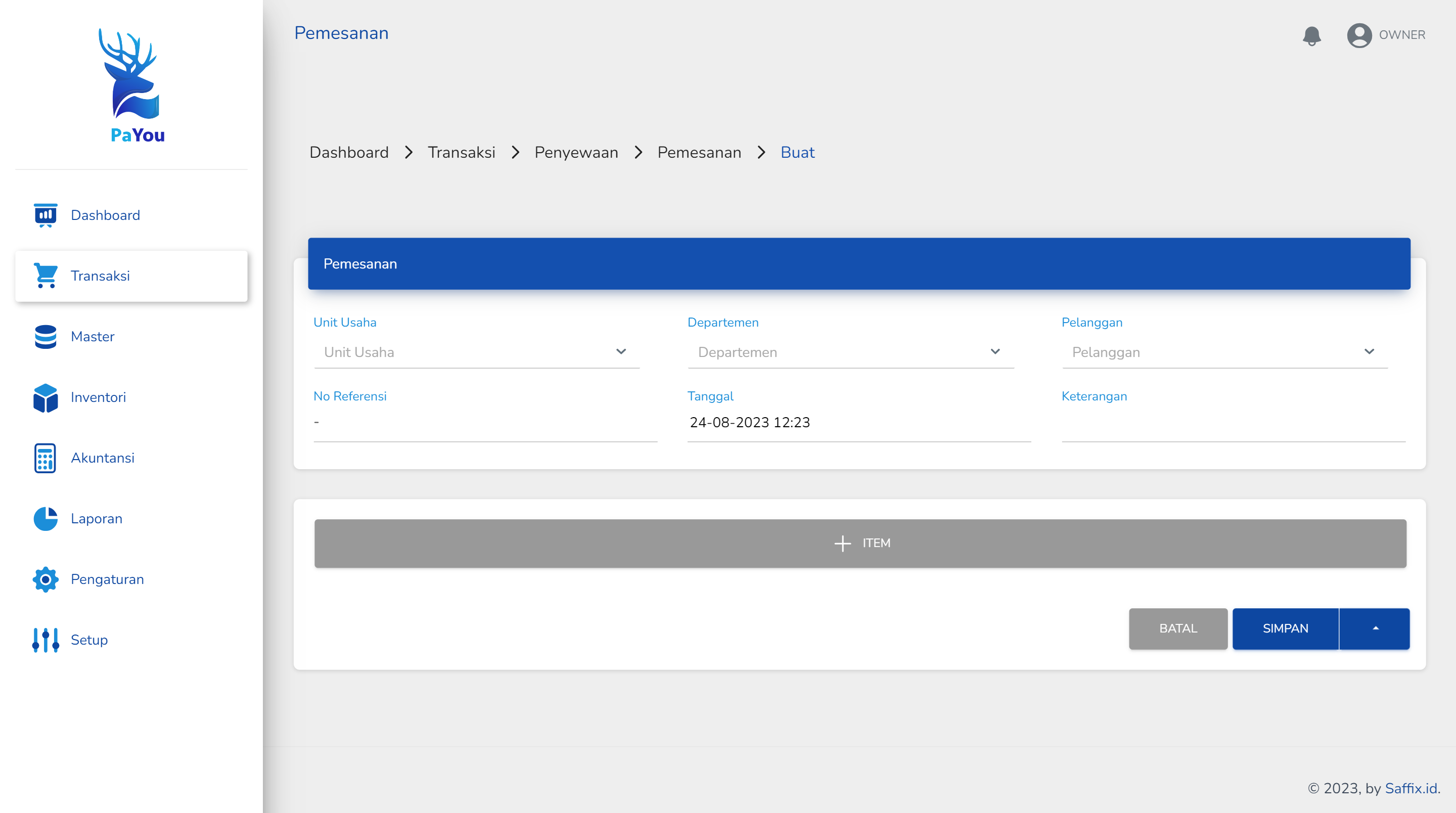Open Akuntansi from the sidebar
The image size is (1456, 813).
(x=131, y=458)
